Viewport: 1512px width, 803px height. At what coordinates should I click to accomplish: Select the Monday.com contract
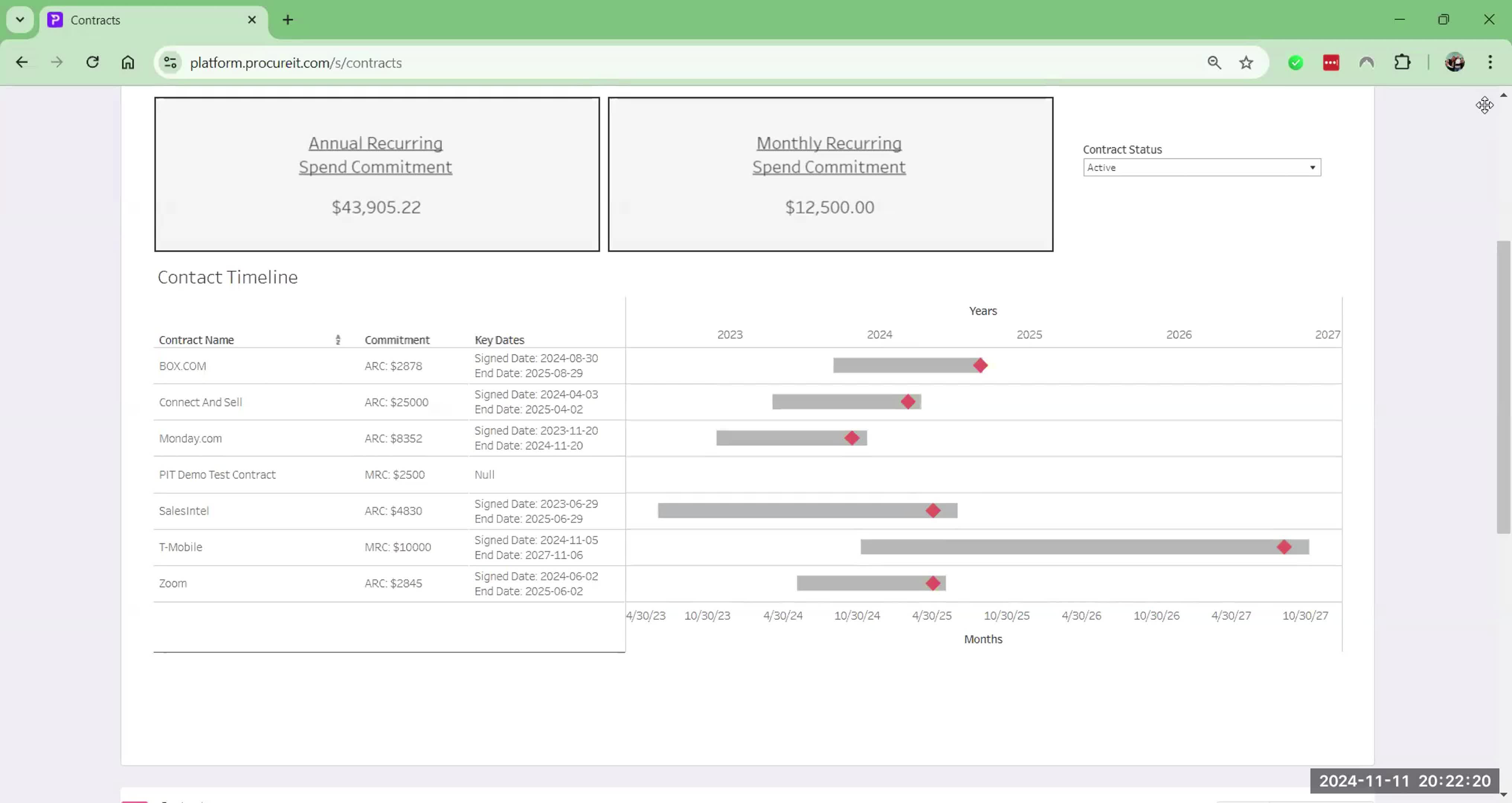(190, 438)
